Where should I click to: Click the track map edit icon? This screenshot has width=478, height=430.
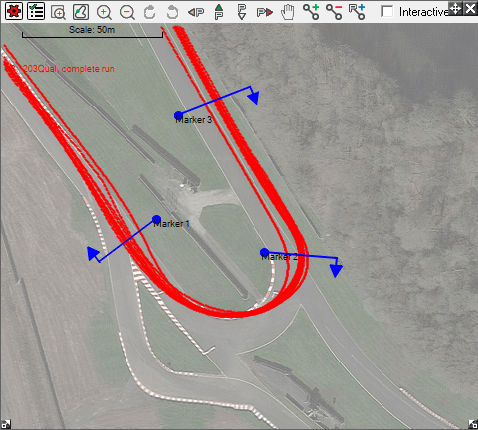pos(81,12)
